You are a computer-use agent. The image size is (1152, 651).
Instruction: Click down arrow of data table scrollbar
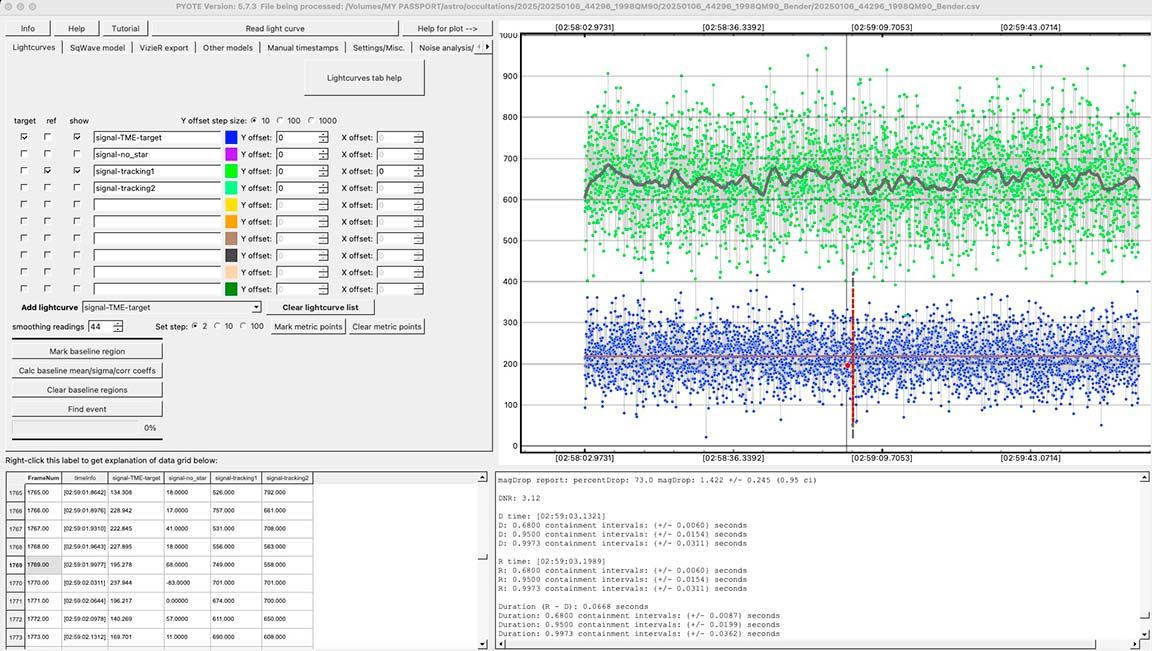coord(483,644)
